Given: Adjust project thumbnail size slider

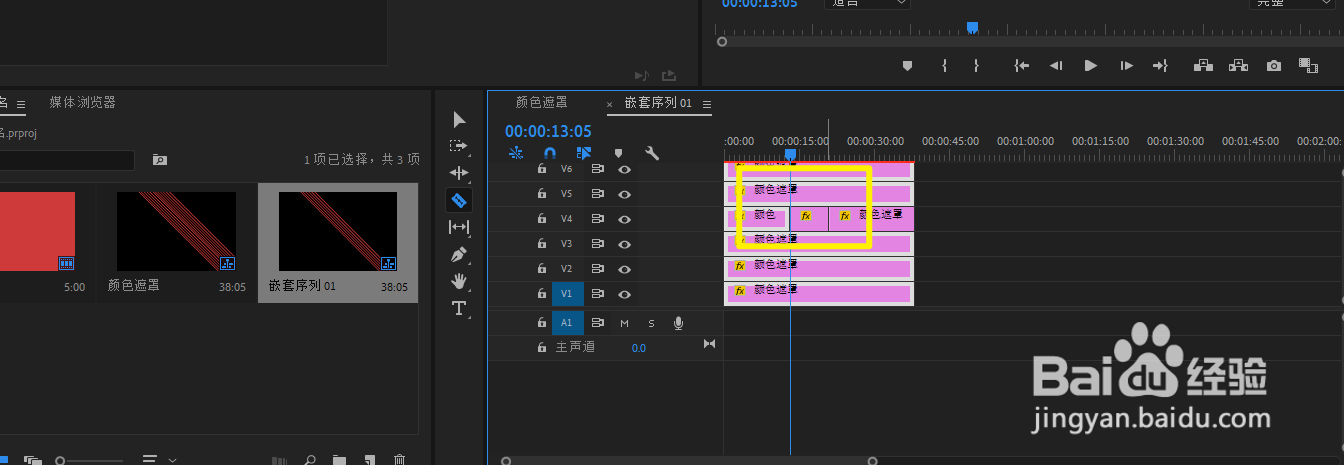Looking at the screenshot, I should tap(60, 460).
